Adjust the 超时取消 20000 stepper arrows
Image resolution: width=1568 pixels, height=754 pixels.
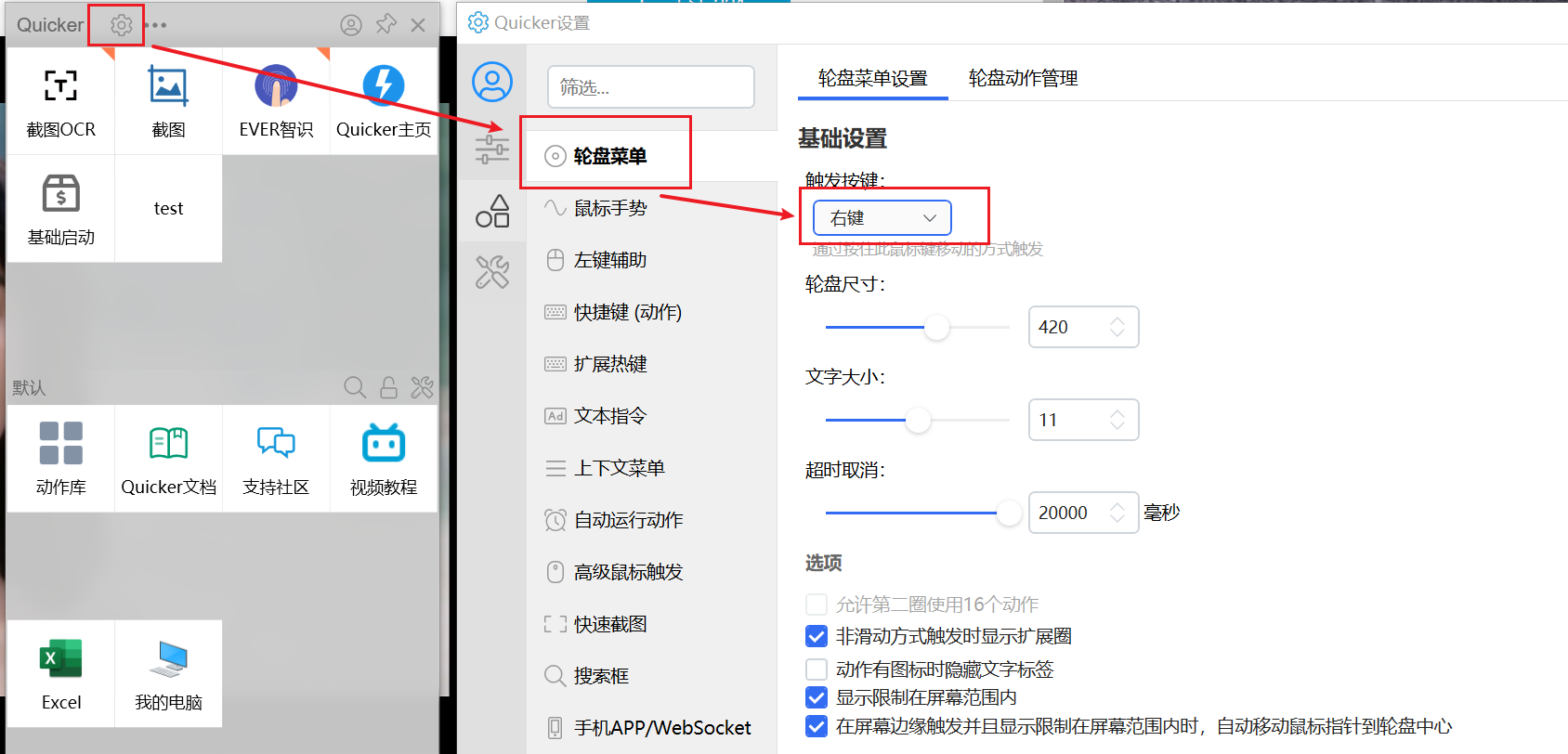(1117, 513)
